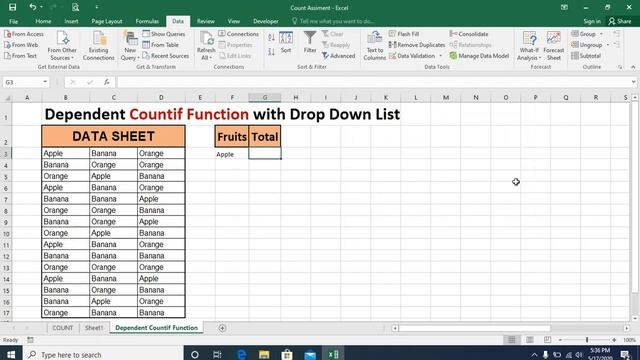Viewport: 640px width, 360px height.
Task: Open Manage Data Model
Action: (x=479, y=56)
